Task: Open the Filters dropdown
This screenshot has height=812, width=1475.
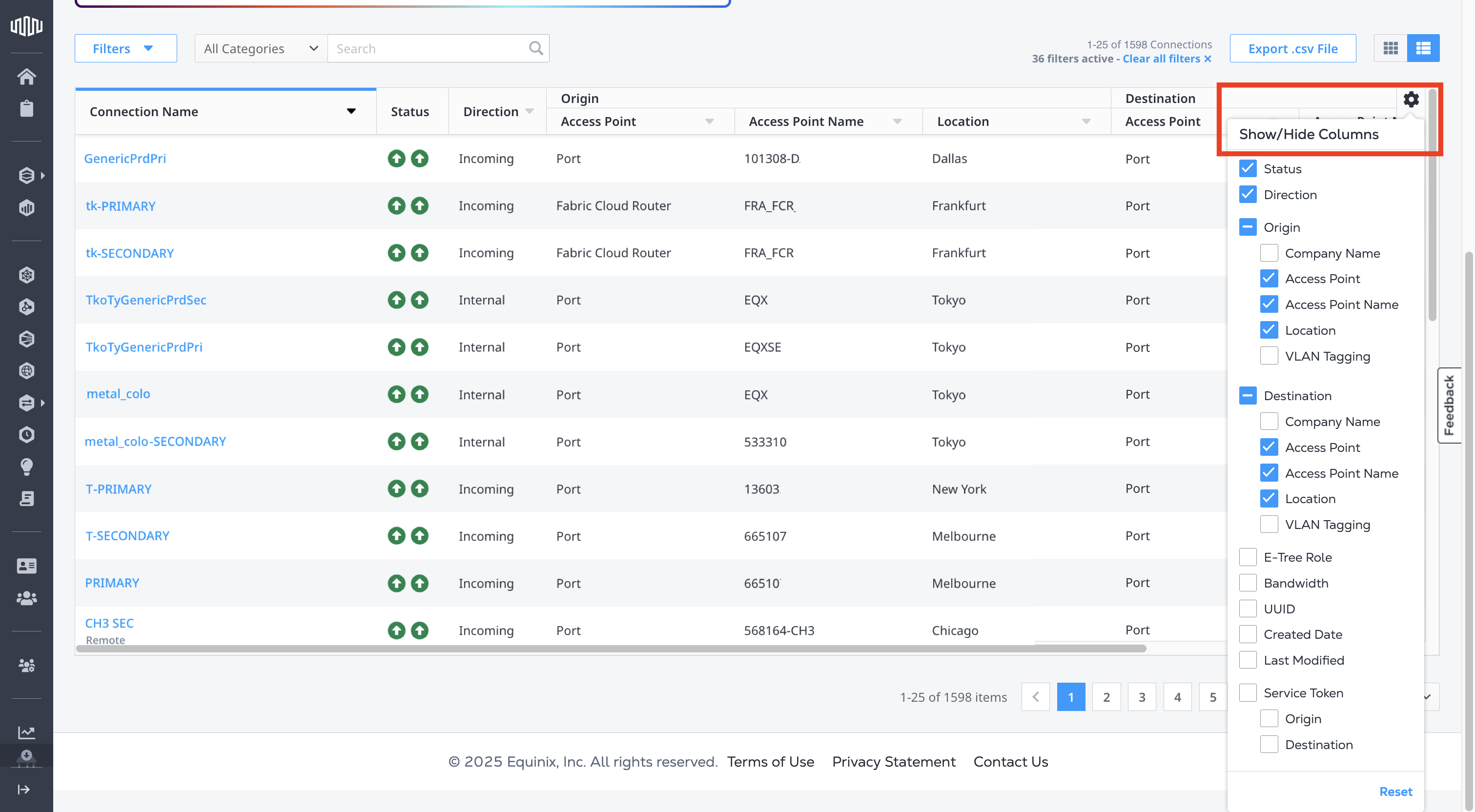Action: point(125,49)
